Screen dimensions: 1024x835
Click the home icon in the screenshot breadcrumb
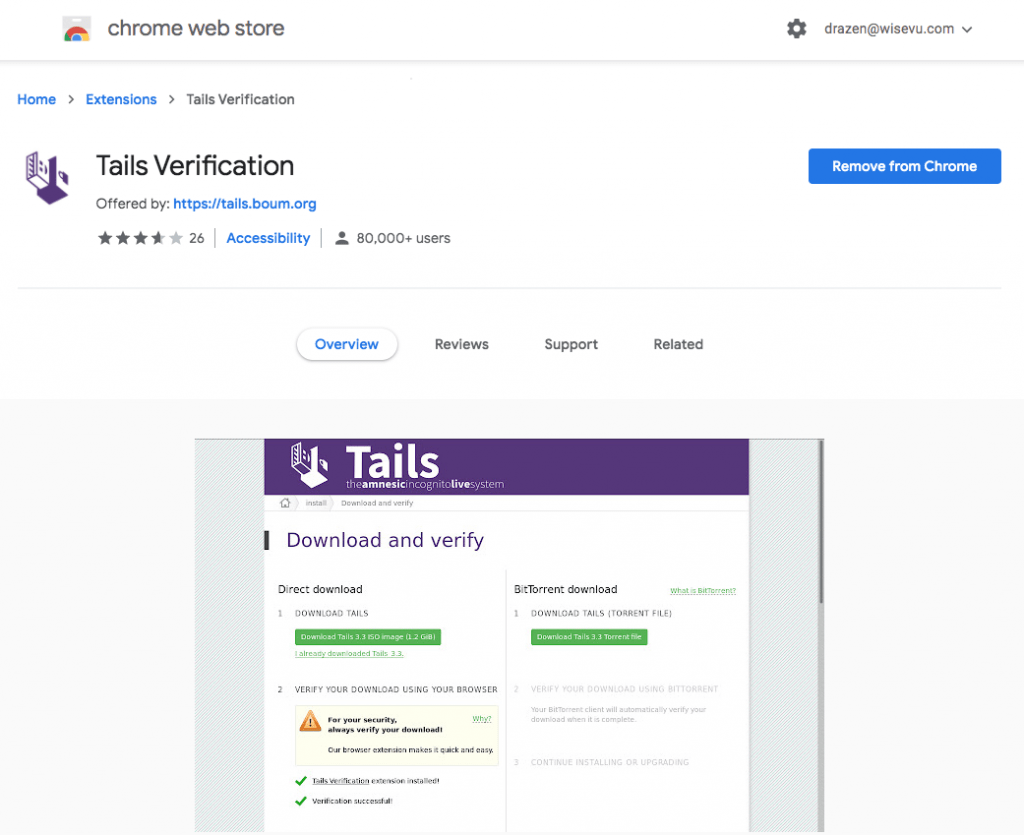point(285,503)
